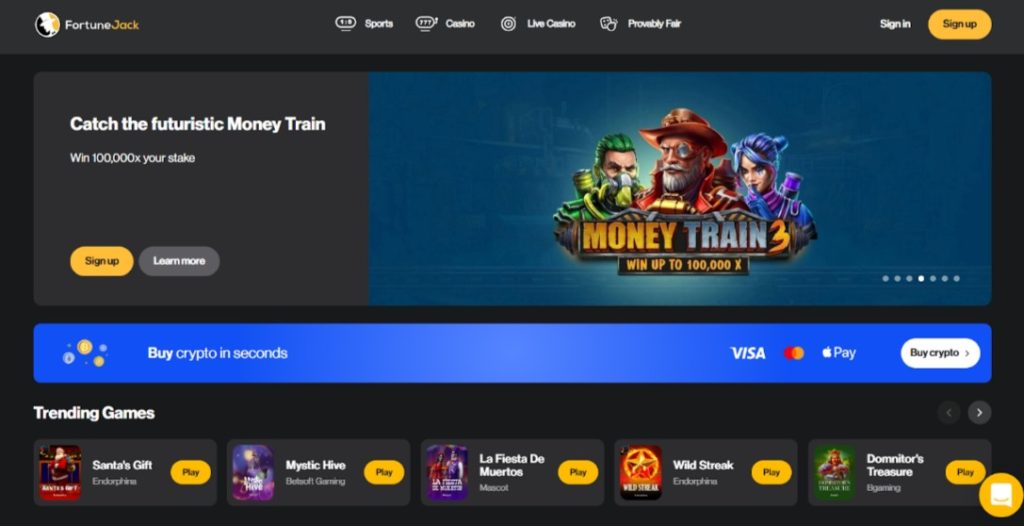Image resolution: width=1024 pixels, height=526 pixels.
Task: Click Learn more on Money Train banner
Action: 179,261
